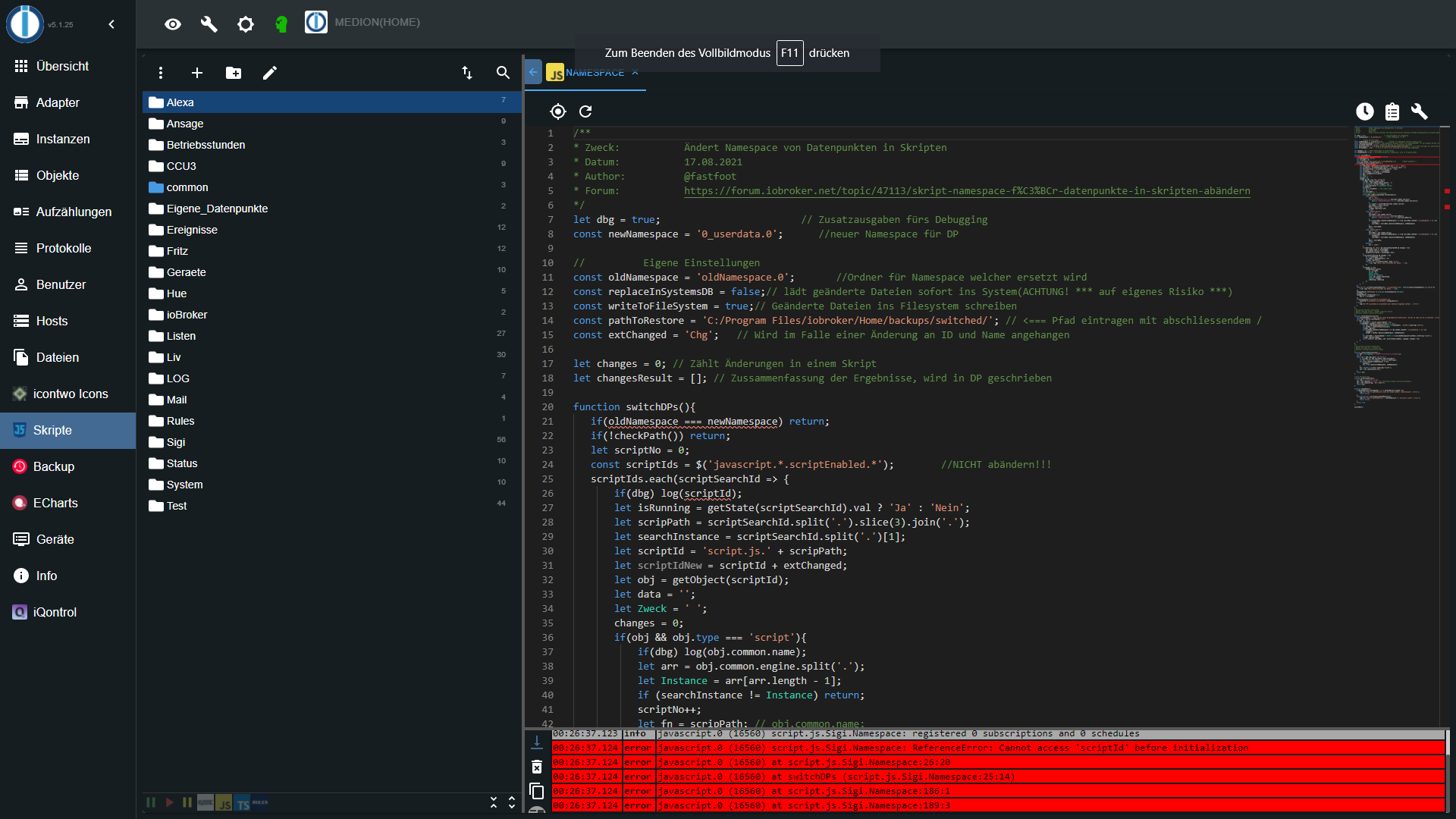This screenshot has height=819, width=1456.
Task: Clear log with trash icon
Action: point(537,767)
